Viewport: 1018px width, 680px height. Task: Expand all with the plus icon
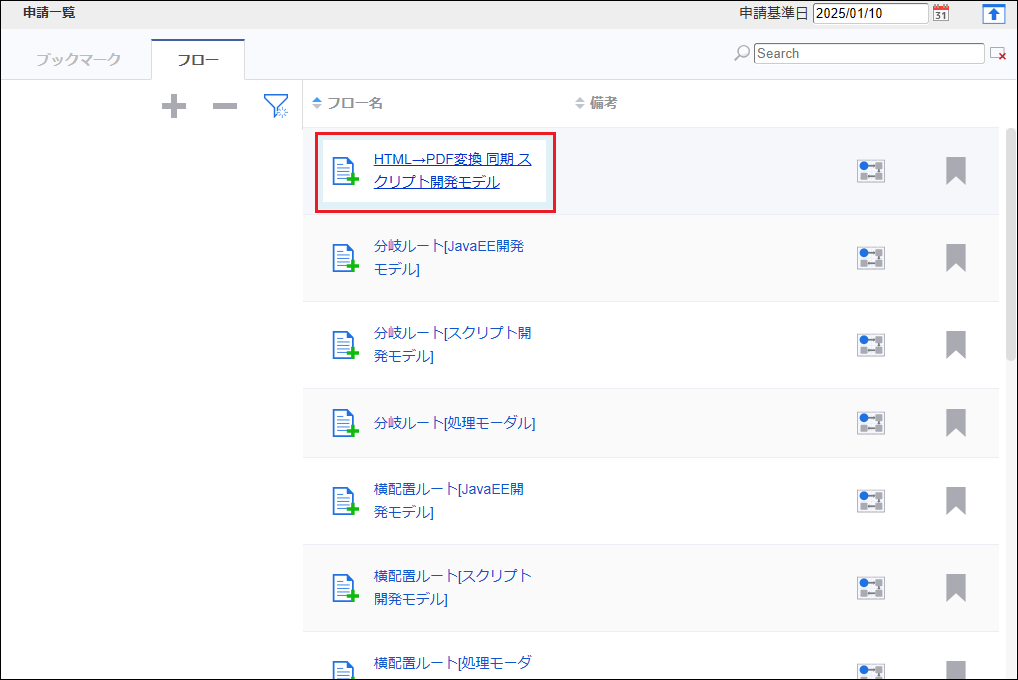point(174,106)
